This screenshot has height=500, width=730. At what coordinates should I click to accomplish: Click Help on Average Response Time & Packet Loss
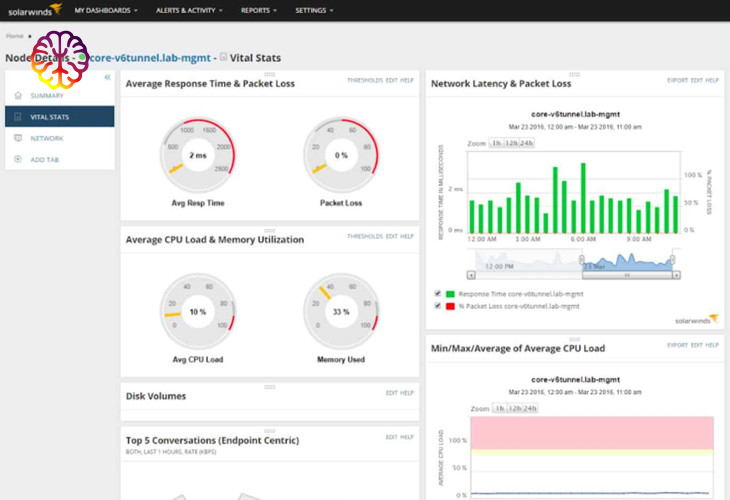[407, 81]
